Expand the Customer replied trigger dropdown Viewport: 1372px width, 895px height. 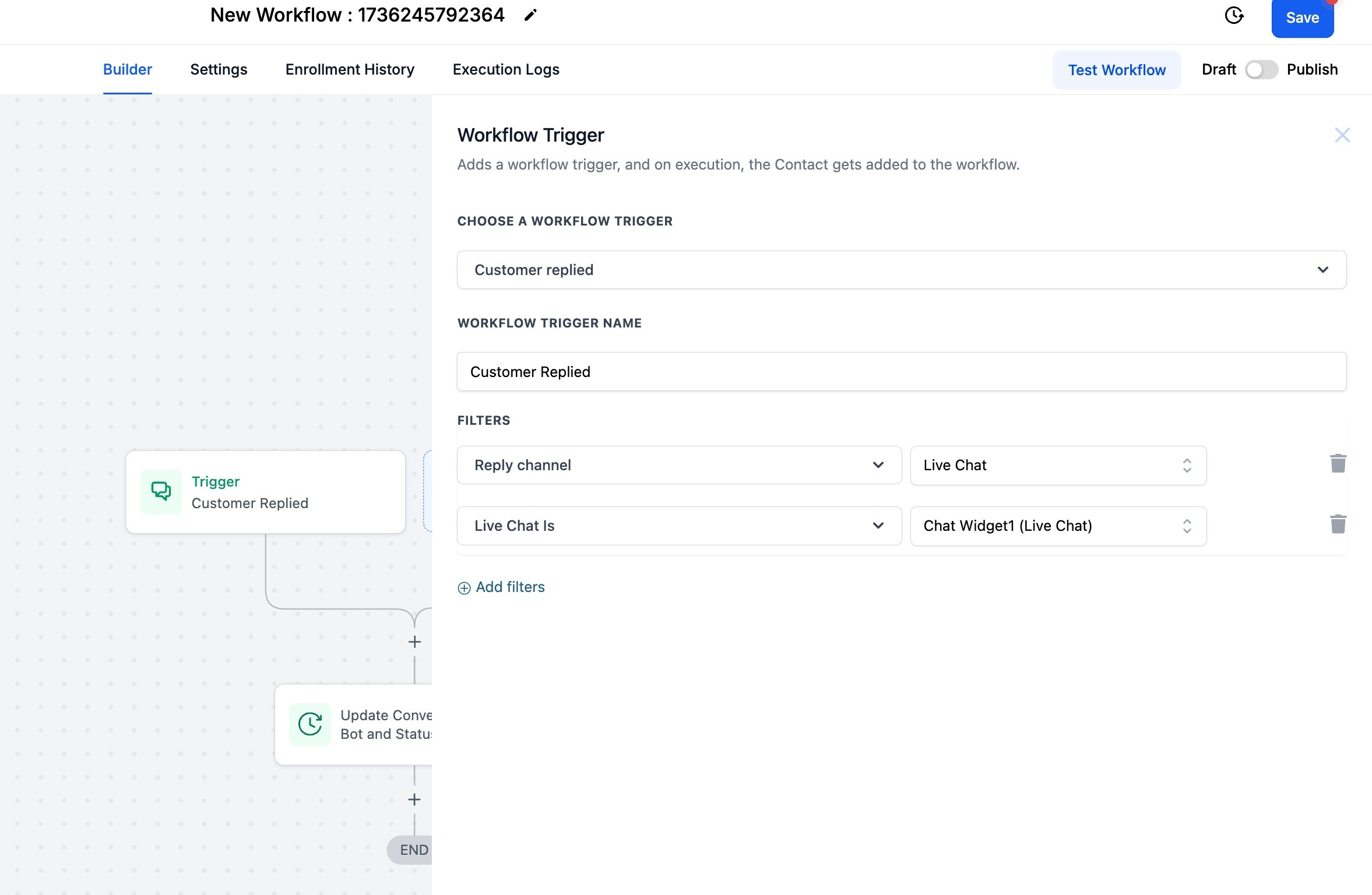[901, 270]
